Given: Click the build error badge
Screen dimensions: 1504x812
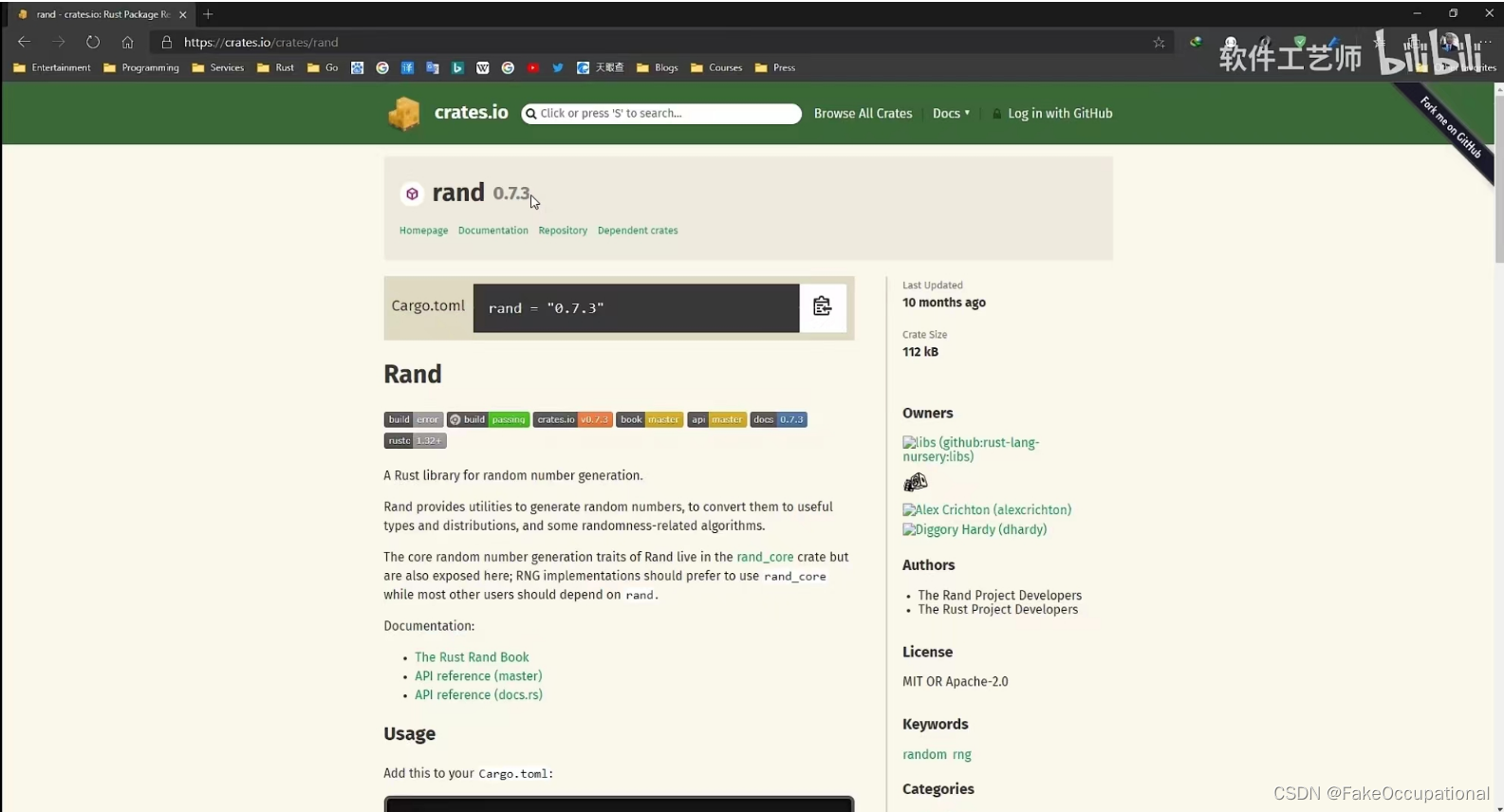Looking at the screenshot, I should (414, 419).
